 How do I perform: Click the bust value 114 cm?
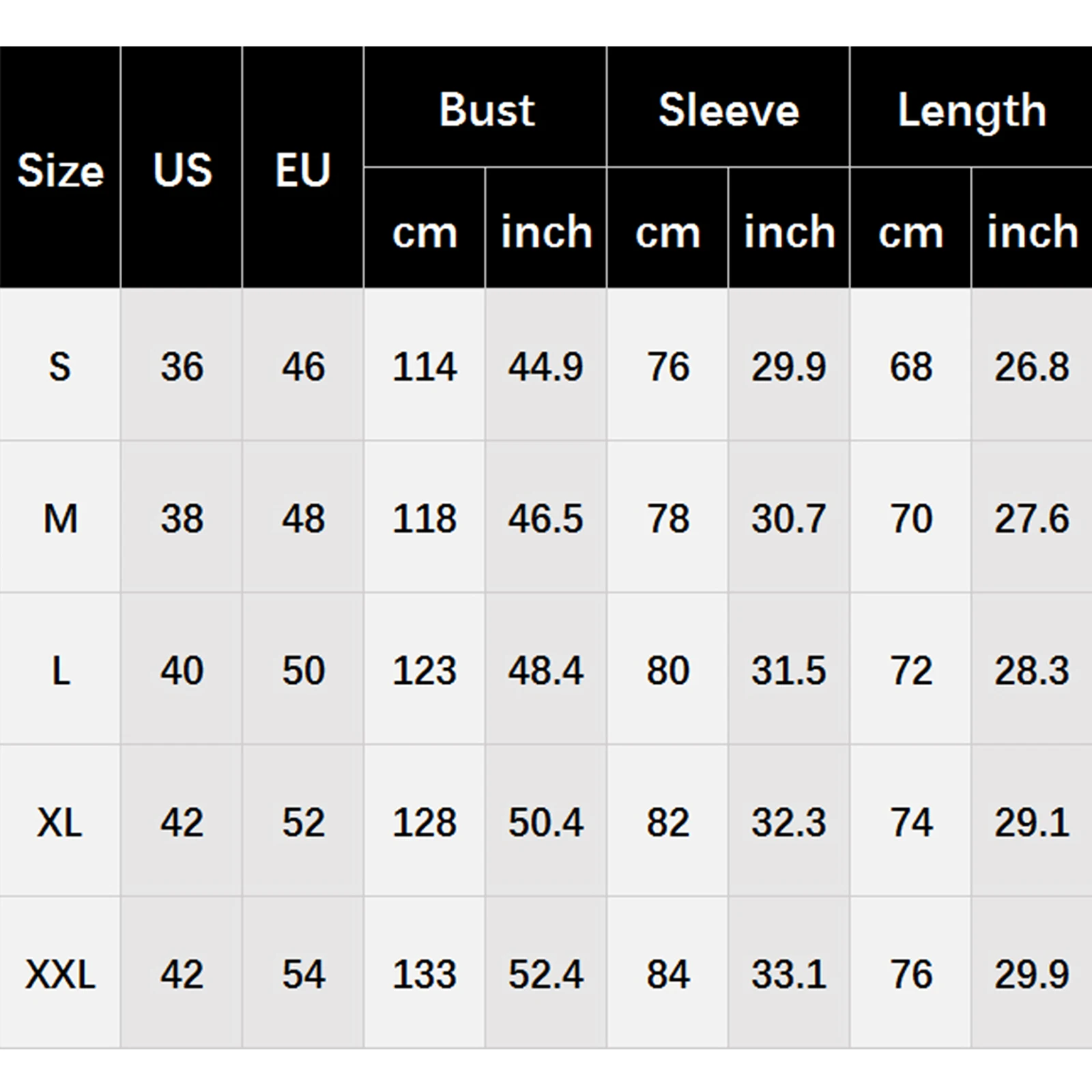click(425, 367)
